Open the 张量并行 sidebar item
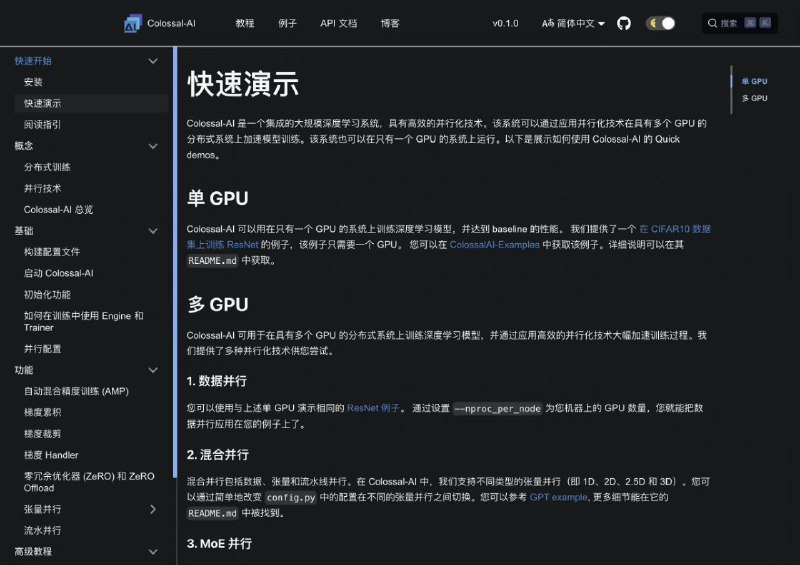Image resolution: width=800 pixels, height=565 pixels. tap(42, 509)
